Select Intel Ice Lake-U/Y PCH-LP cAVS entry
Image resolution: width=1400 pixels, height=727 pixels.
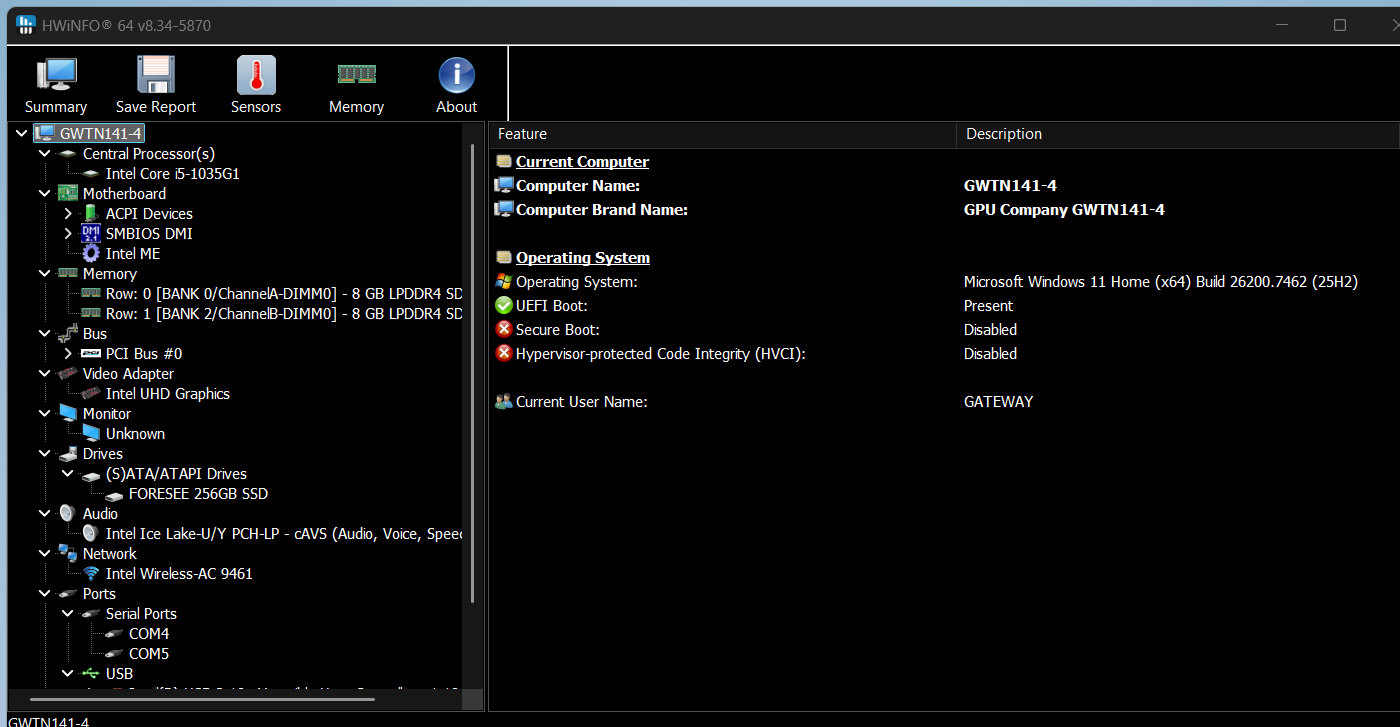pyautogui.click(x=283, y=533)
